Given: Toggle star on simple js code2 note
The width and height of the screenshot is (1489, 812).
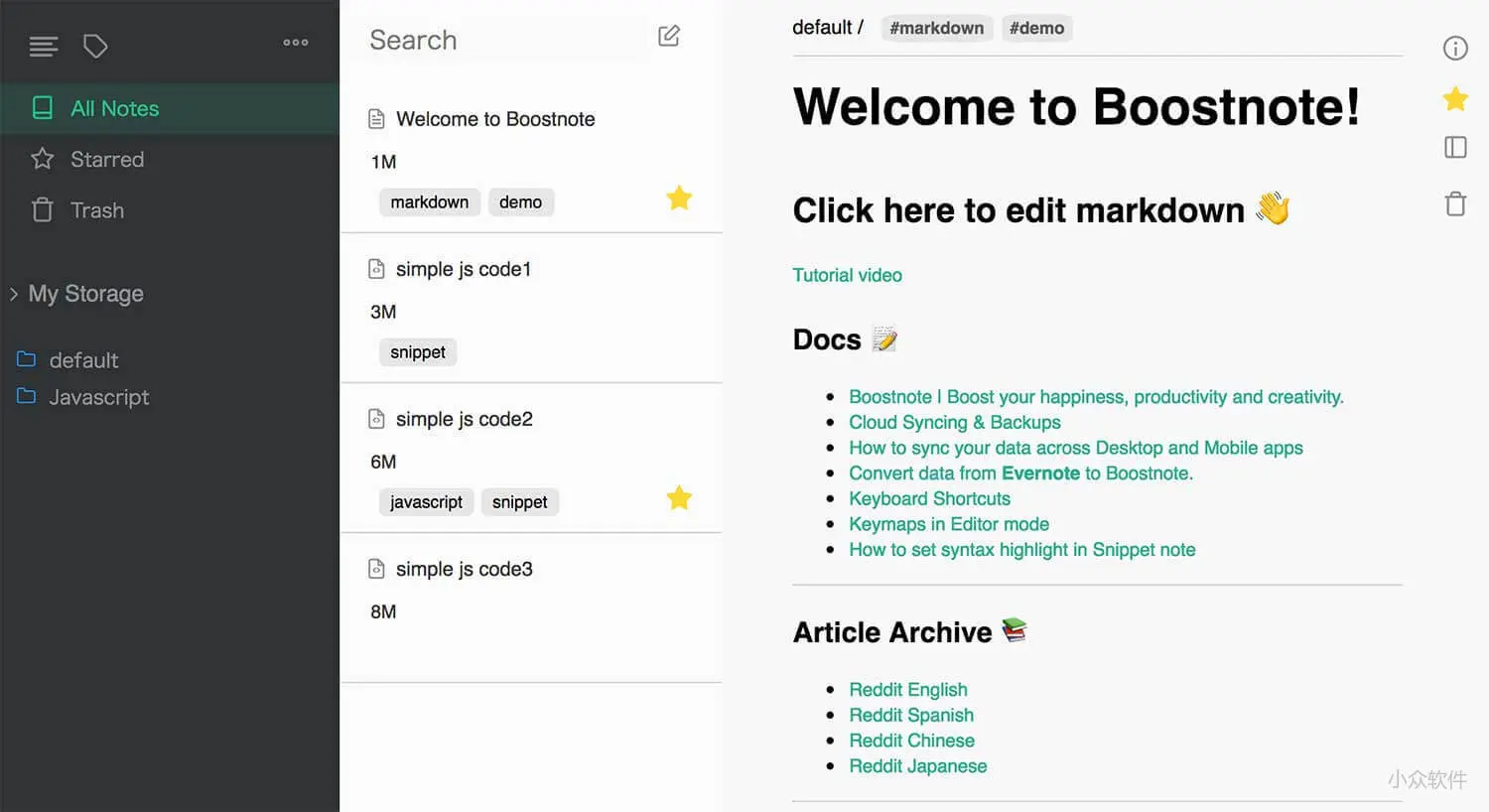Looking at the screenshot, I should point(679,498).
